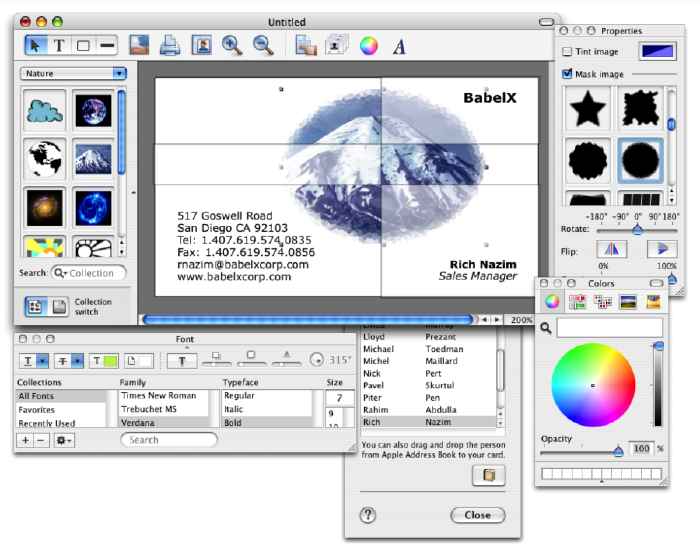This screenshot has height=551, width=700.
Task: Choose the soft round mask shape
Action: [x=640, y=161]
